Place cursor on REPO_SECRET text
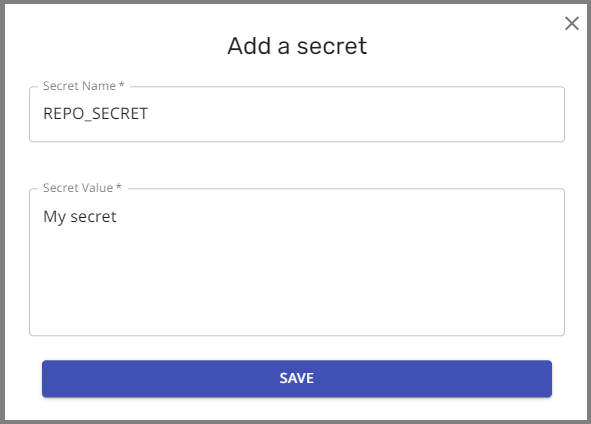This screenshot has height=424, width=591. (96, 114)
